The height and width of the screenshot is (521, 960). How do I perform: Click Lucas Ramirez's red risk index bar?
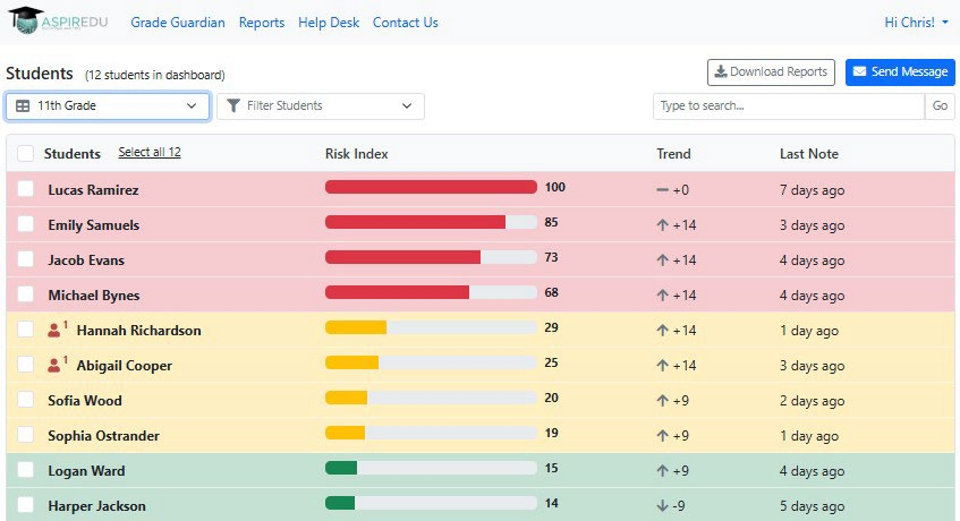431,187
